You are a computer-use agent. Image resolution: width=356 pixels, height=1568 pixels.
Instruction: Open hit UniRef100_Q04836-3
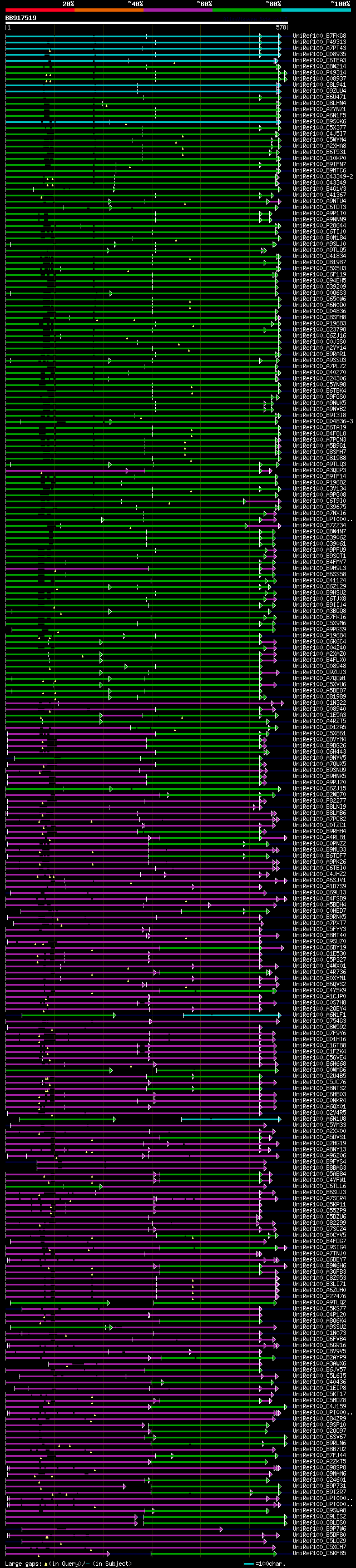[x=322, y=421]
